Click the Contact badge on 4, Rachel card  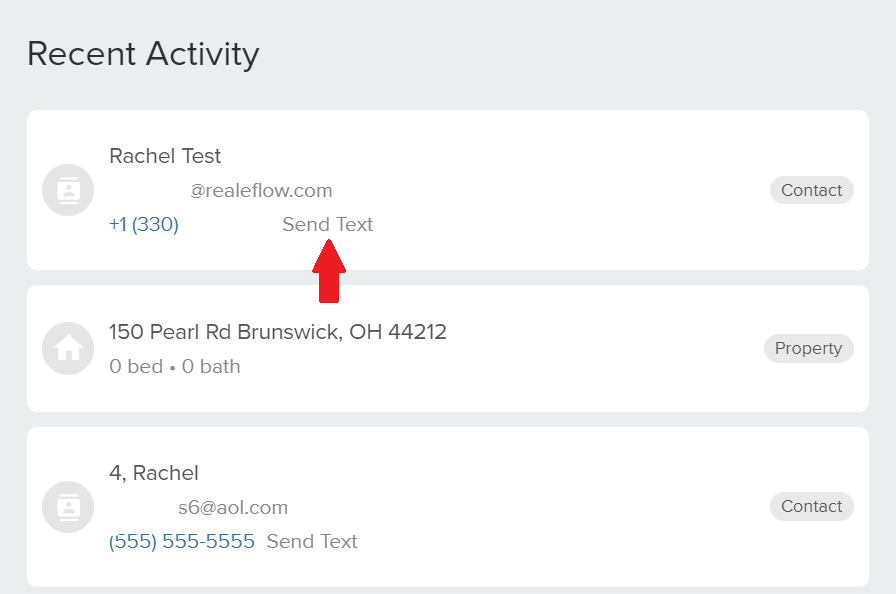tap(811, 507)
